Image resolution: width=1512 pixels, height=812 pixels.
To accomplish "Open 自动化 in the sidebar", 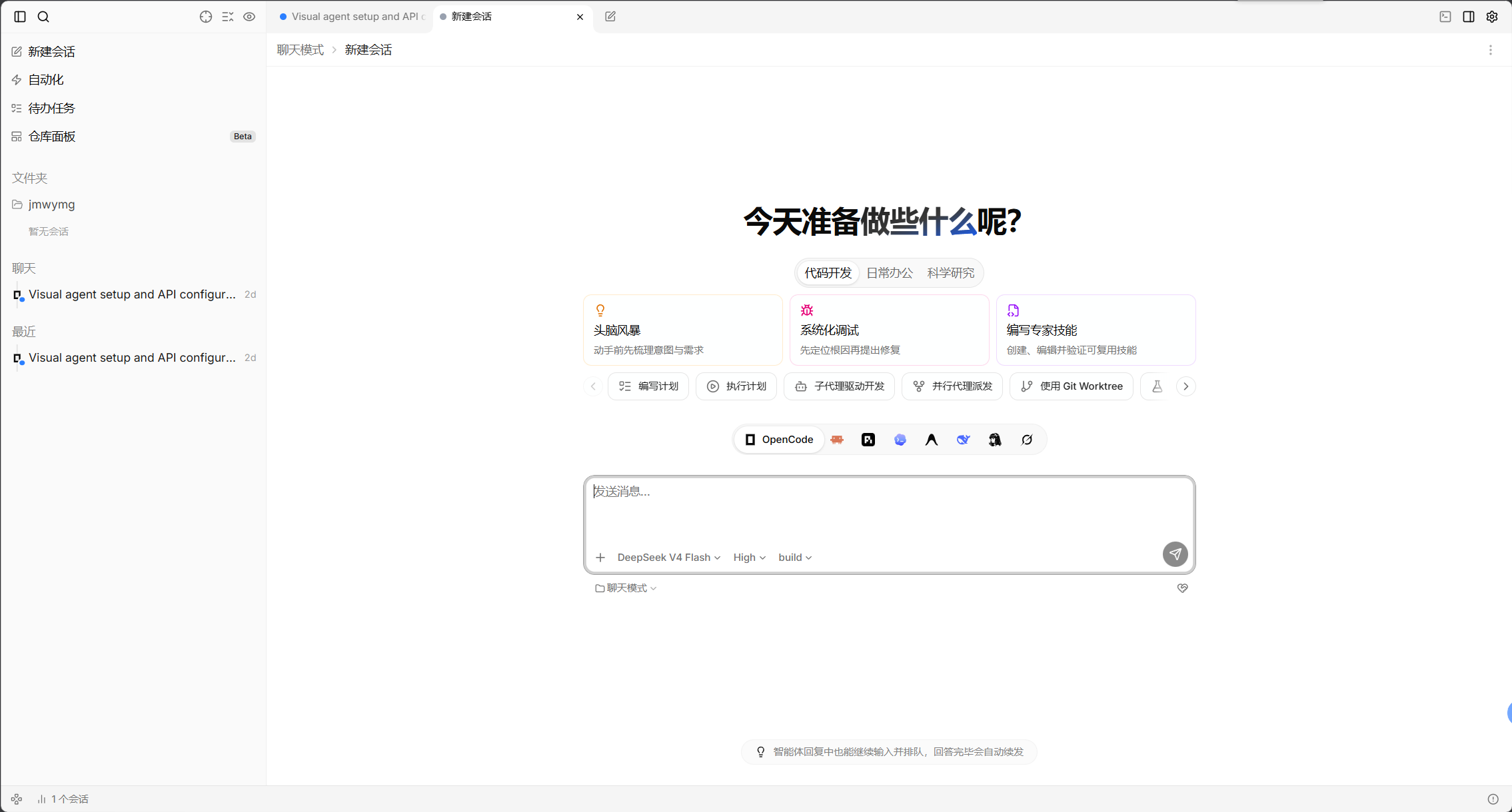I will click(133, 80).
